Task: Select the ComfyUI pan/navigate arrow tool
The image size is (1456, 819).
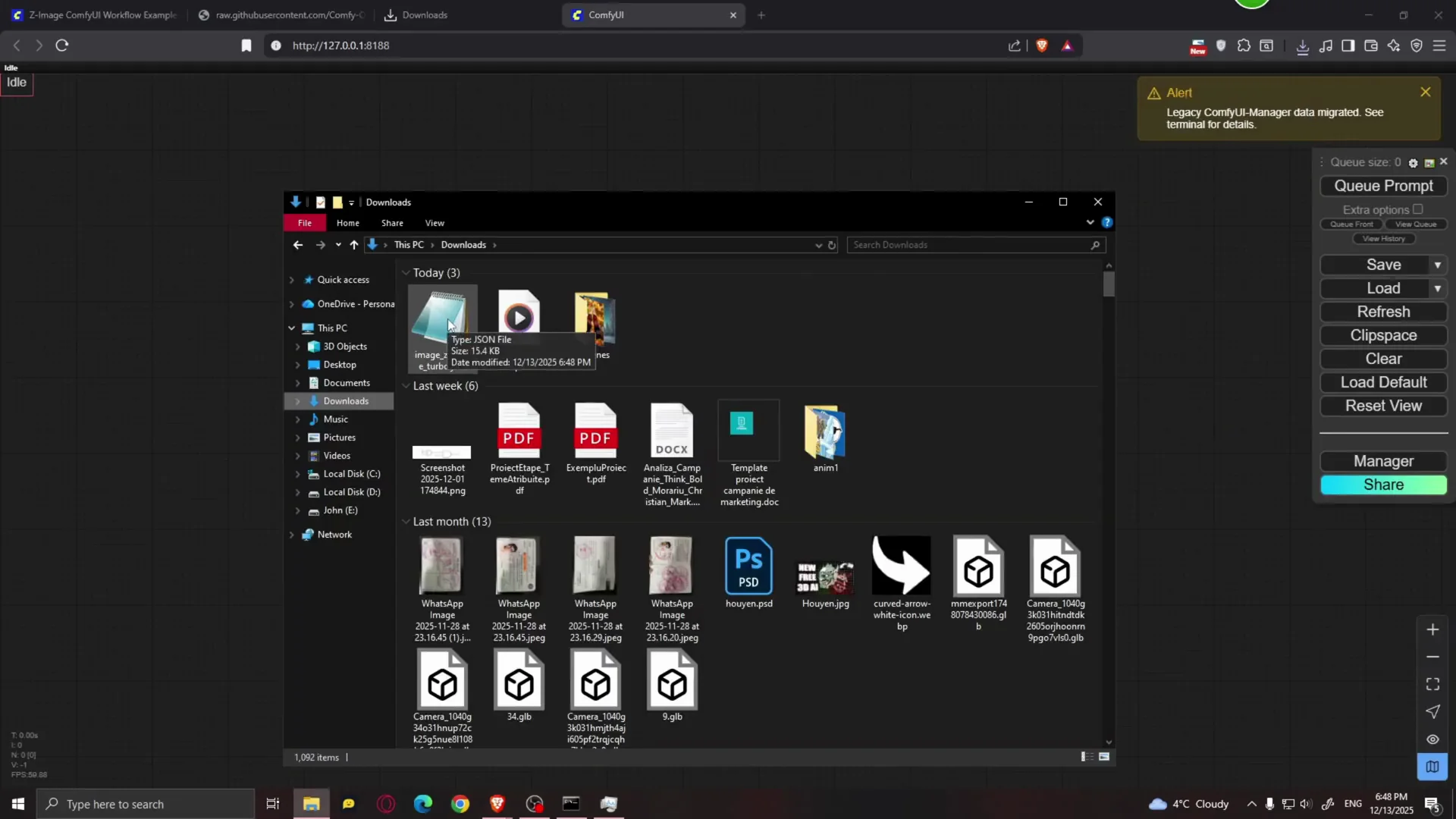Action: coord(1432,711)
